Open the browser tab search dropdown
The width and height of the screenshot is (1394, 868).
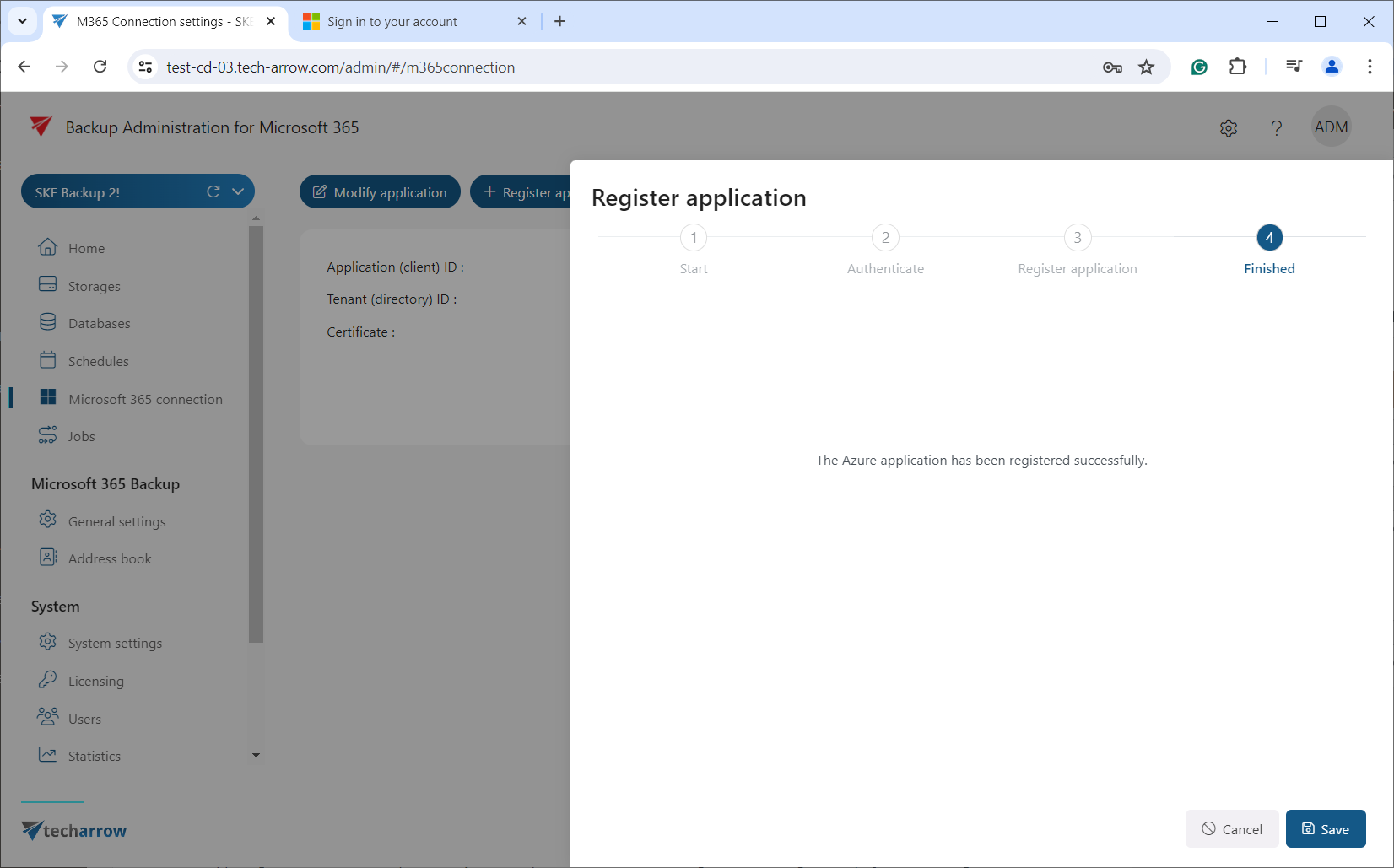click(23, 21)
